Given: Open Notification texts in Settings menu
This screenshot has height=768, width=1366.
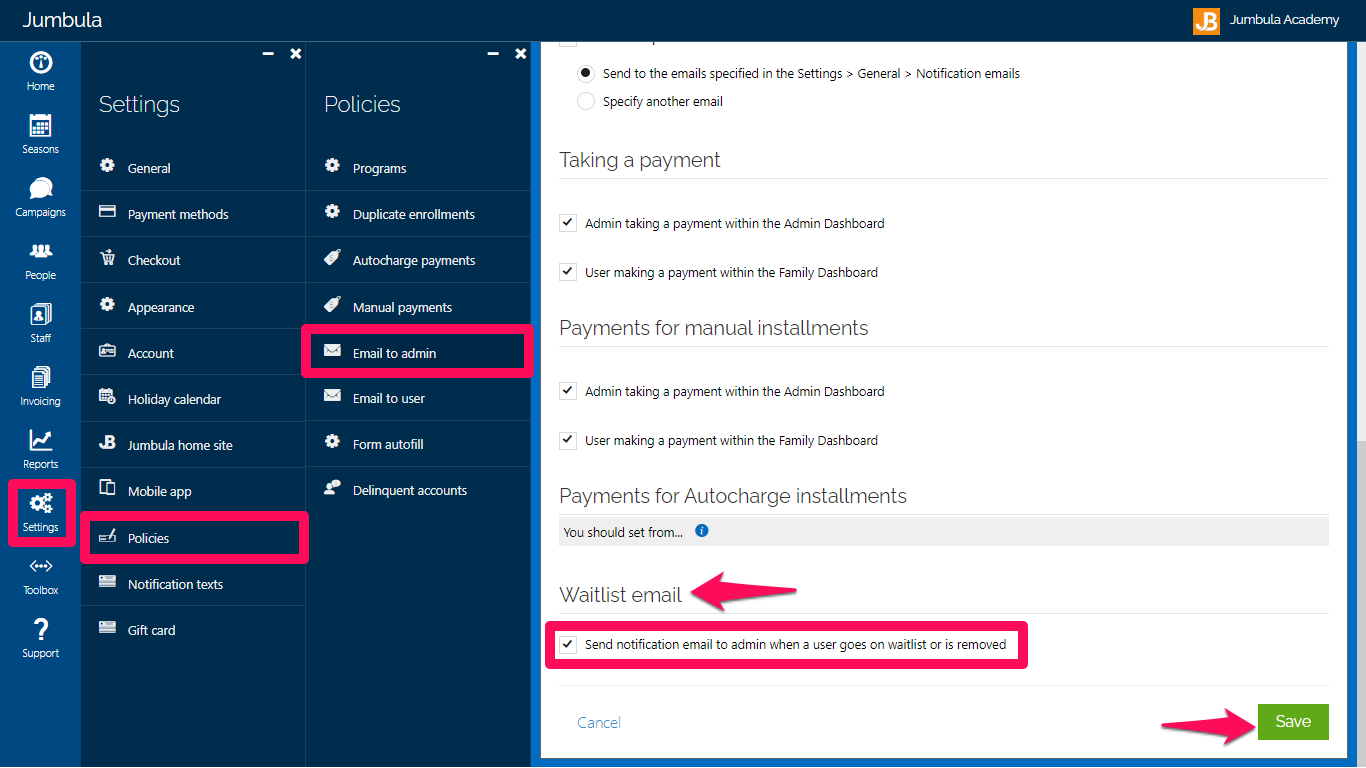Looking at the screenshot, I should coord(193,584).
